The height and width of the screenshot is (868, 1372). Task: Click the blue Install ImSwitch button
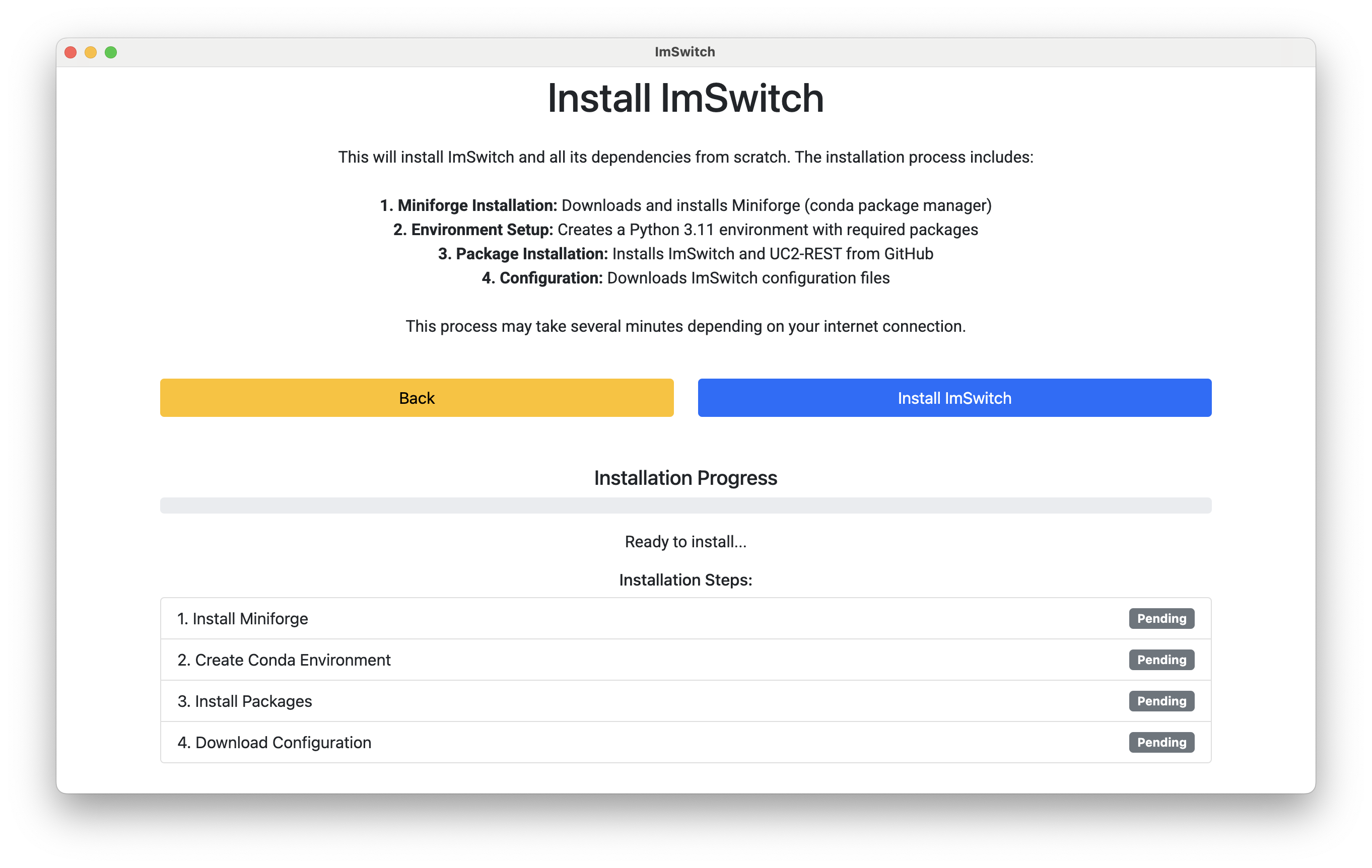point(954,398)
